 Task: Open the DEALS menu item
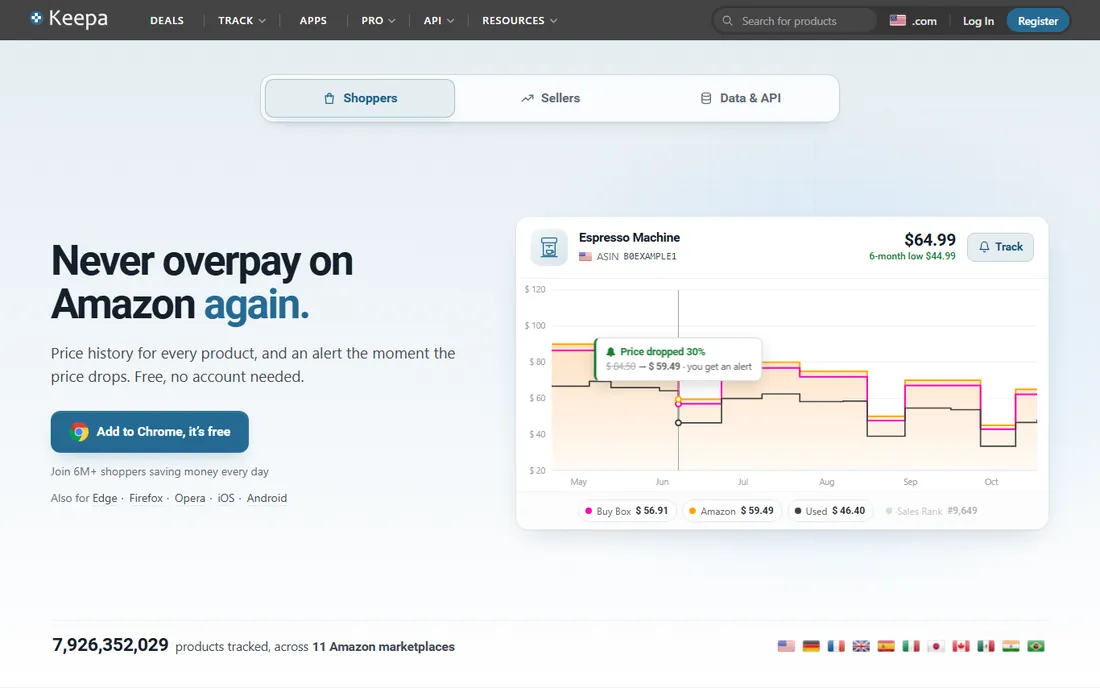click(167, 20)
